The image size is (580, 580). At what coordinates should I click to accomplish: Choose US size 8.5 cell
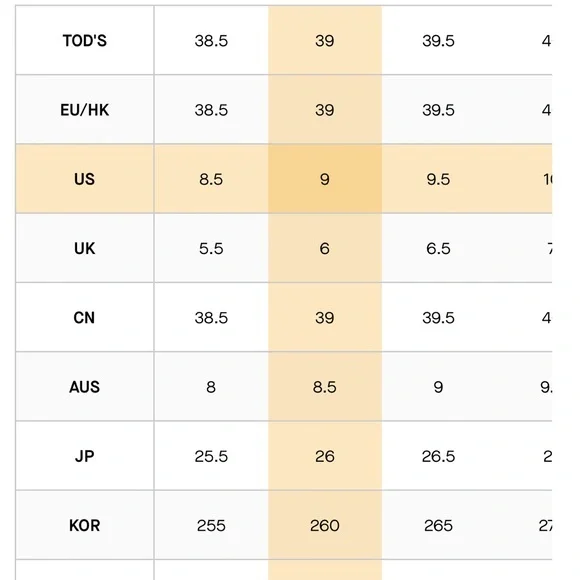point(211,179)
